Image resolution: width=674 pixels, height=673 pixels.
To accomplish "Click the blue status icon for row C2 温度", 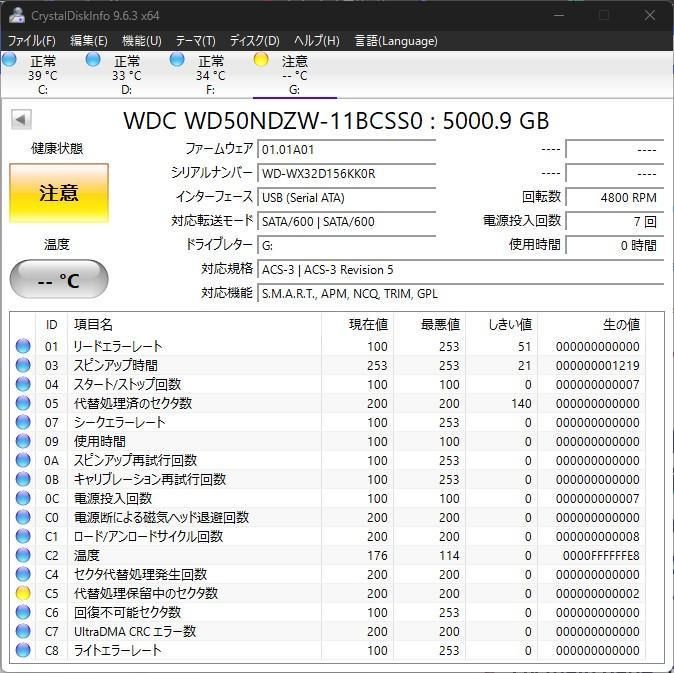I will click(x=23, y=555).
